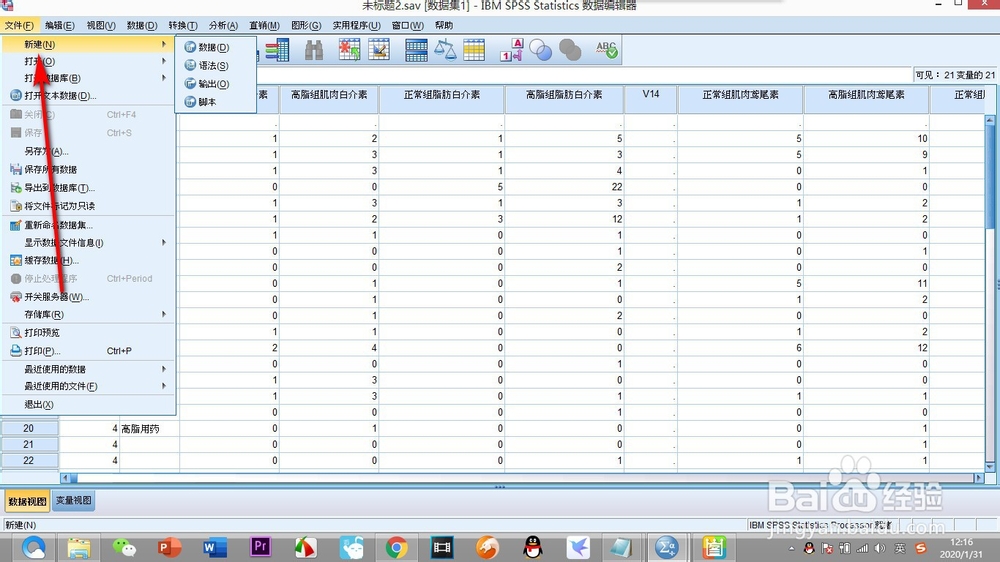Viewport: 1000px width, 562px height.
Task: Open the 数据(D) menu in menu bar
Action: click(142, 25)
